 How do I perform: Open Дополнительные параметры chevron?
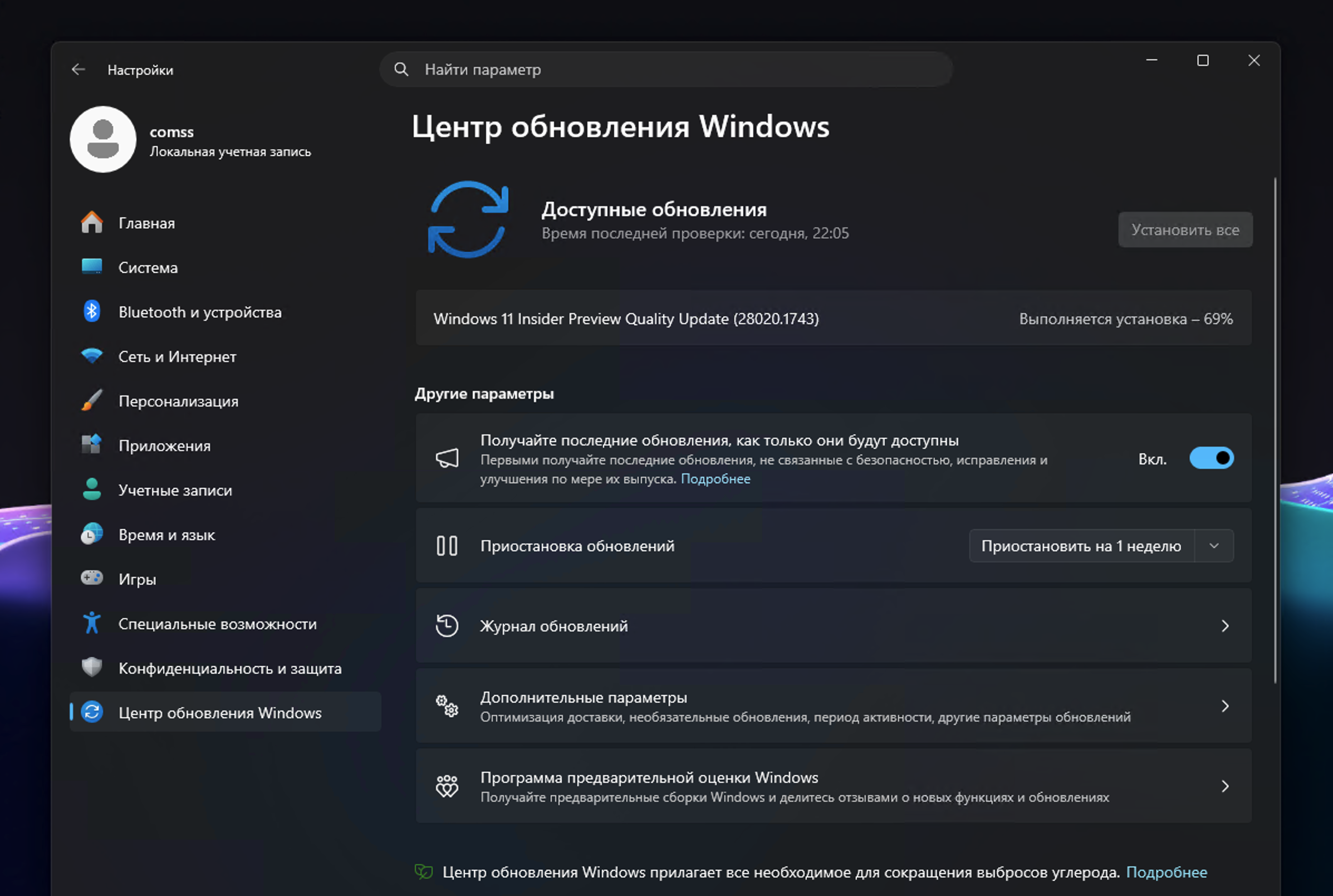click(x=1225, y=706)
